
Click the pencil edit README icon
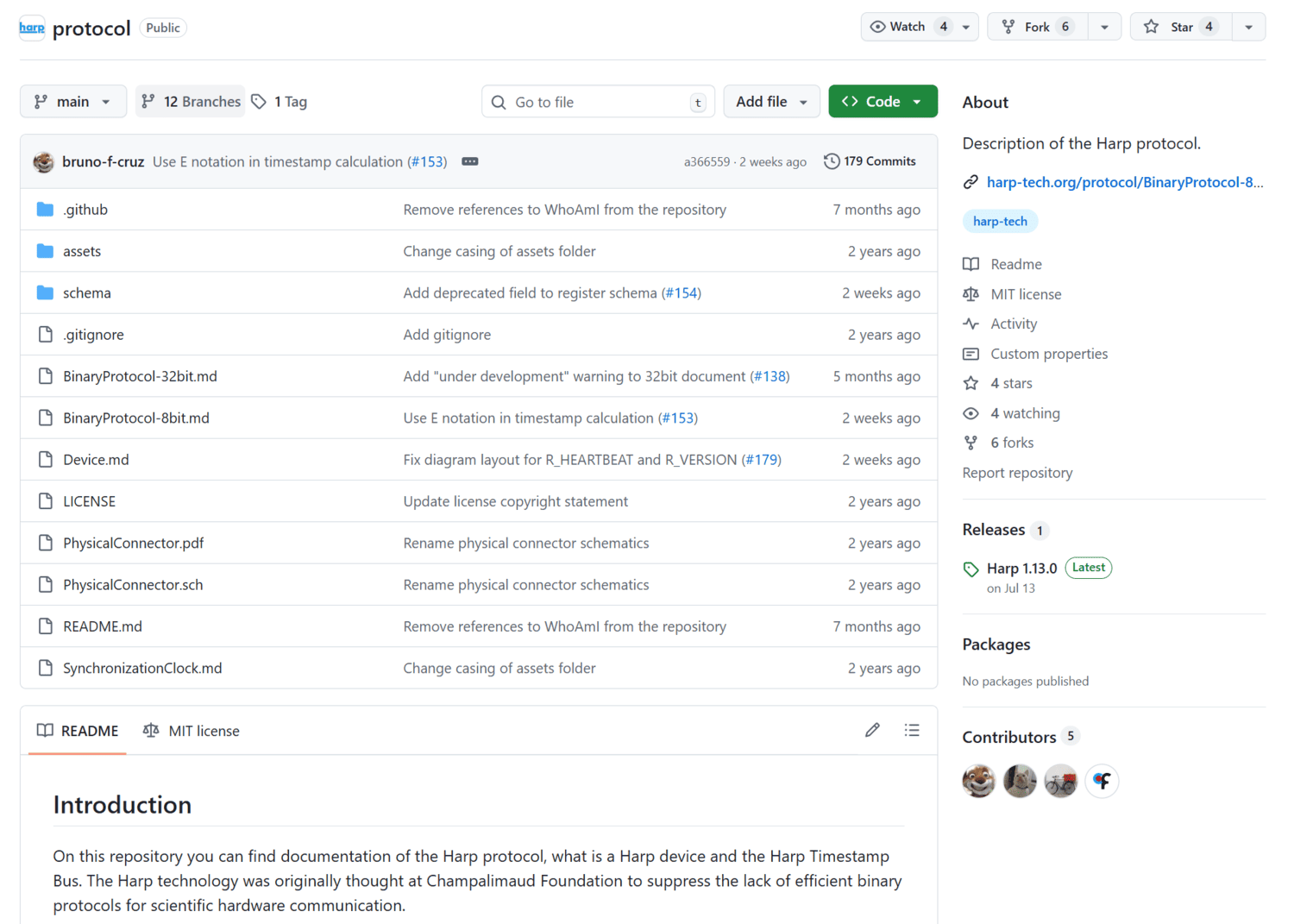[x=872, y=731]
